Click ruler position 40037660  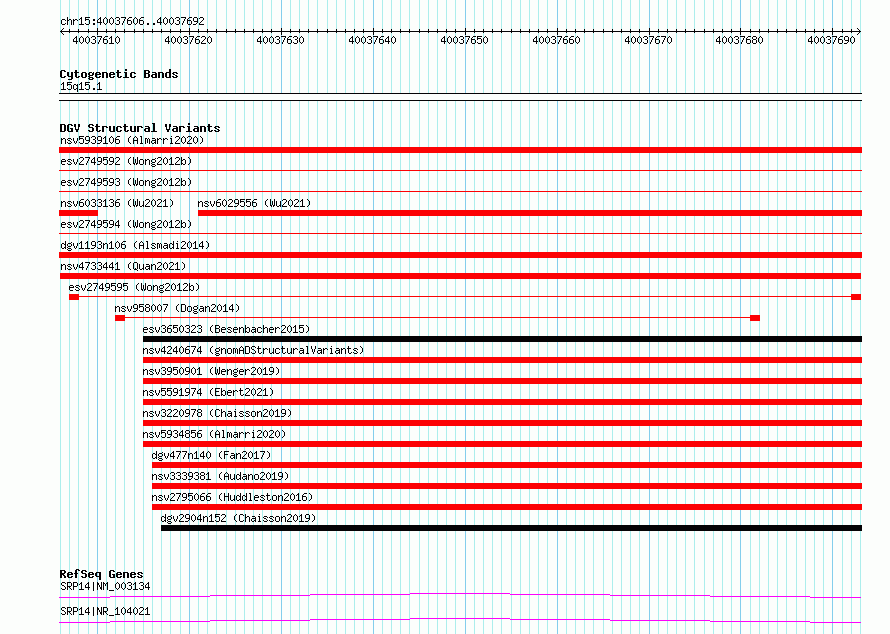point(556,40)
